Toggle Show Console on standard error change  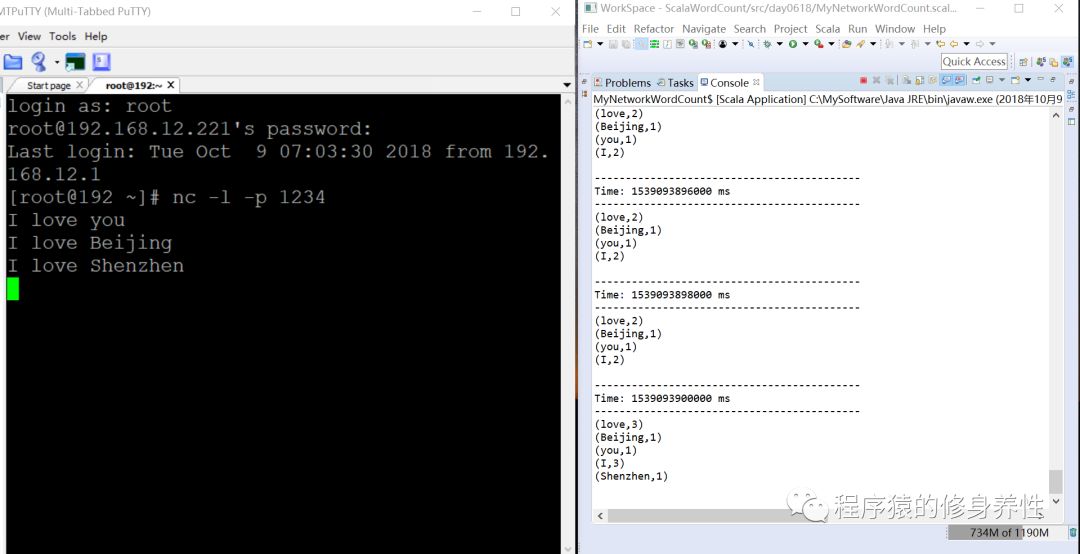coord(959,81)
